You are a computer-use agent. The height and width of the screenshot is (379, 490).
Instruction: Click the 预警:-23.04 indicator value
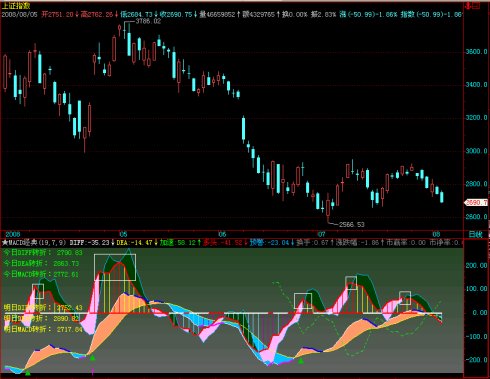(269, 242)
